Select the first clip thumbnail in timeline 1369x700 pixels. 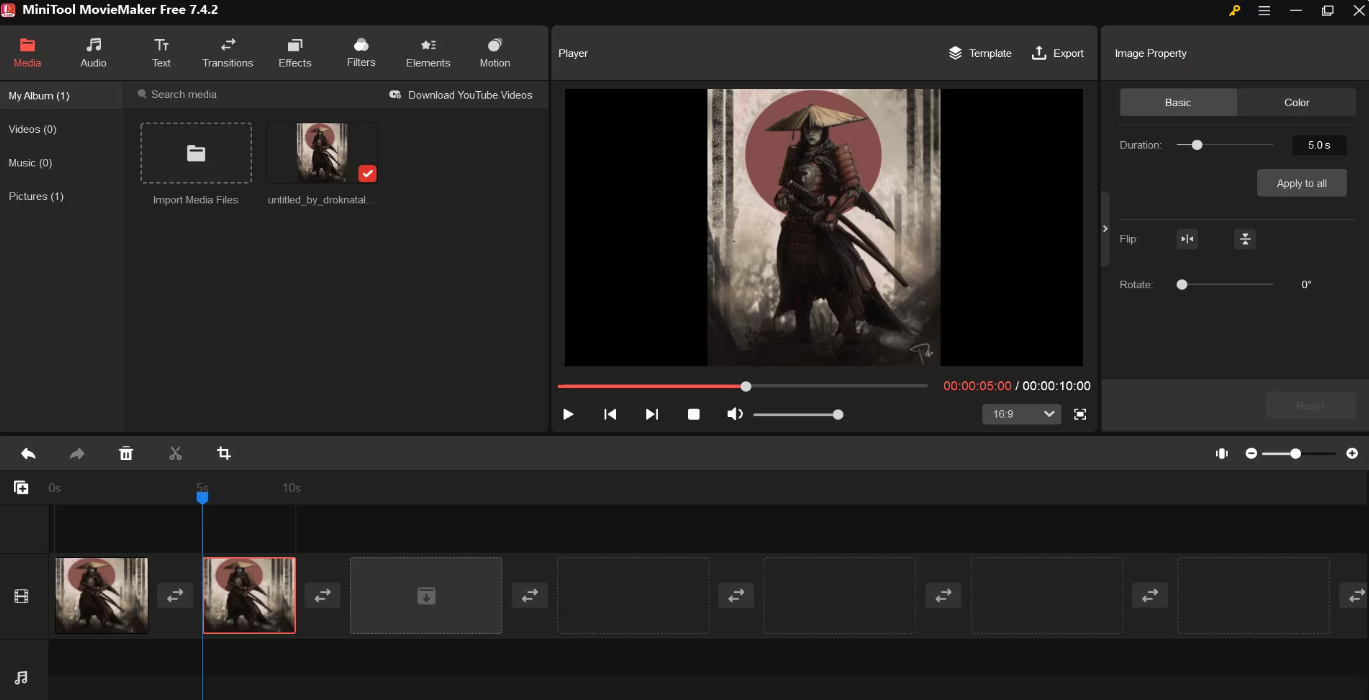(x=101, y=595)
